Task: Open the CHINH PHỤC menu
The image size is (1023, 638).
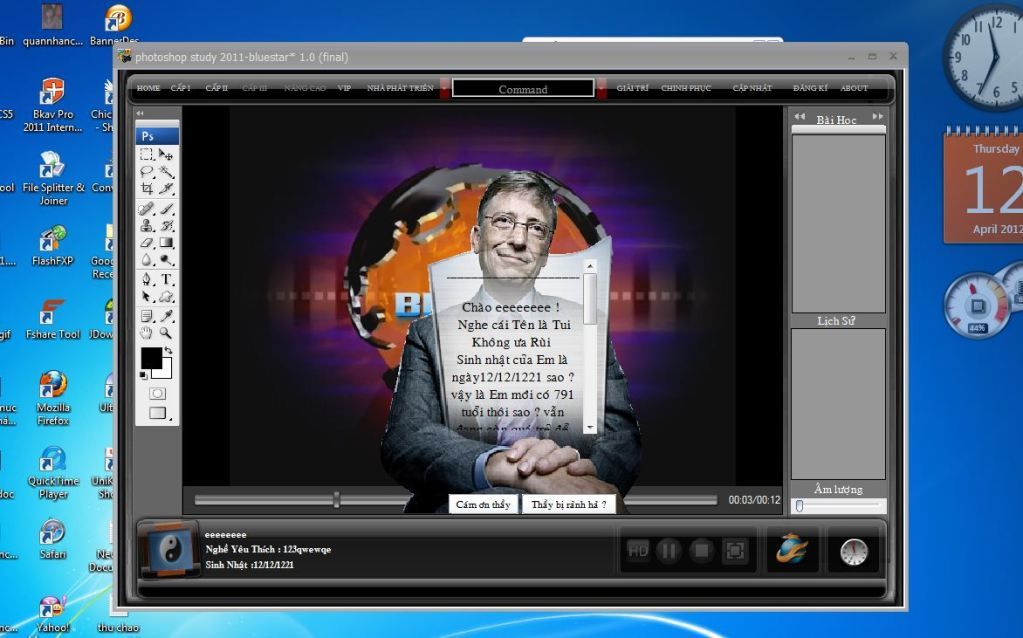Action: (686, 88)
